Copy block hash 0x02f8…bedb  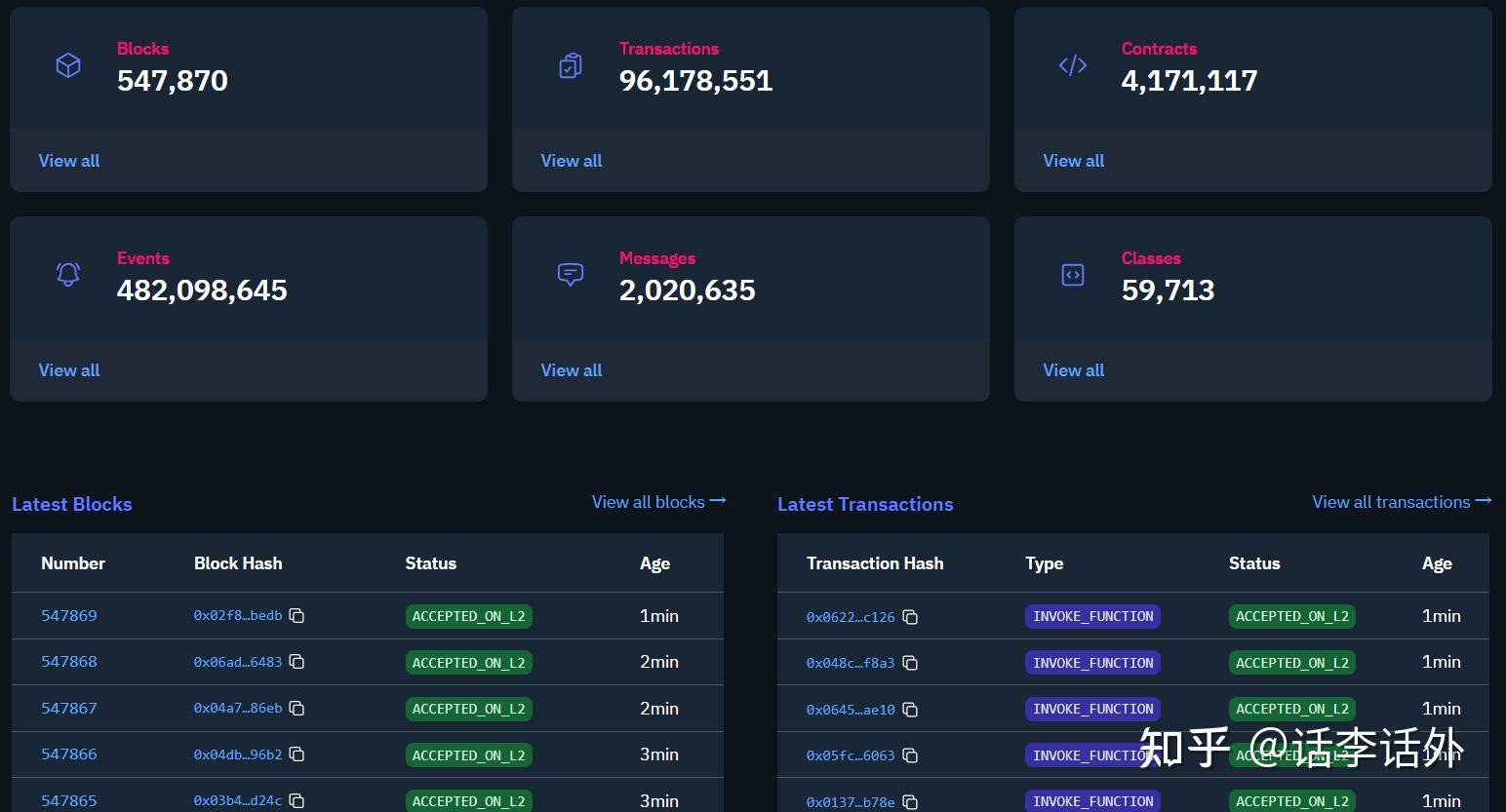coord(297,616)
